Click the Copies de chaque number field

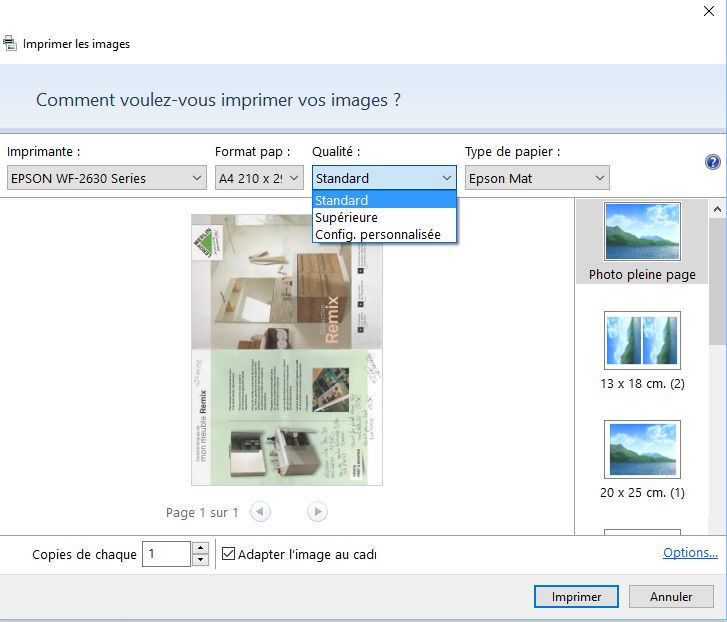pos(166,553)
